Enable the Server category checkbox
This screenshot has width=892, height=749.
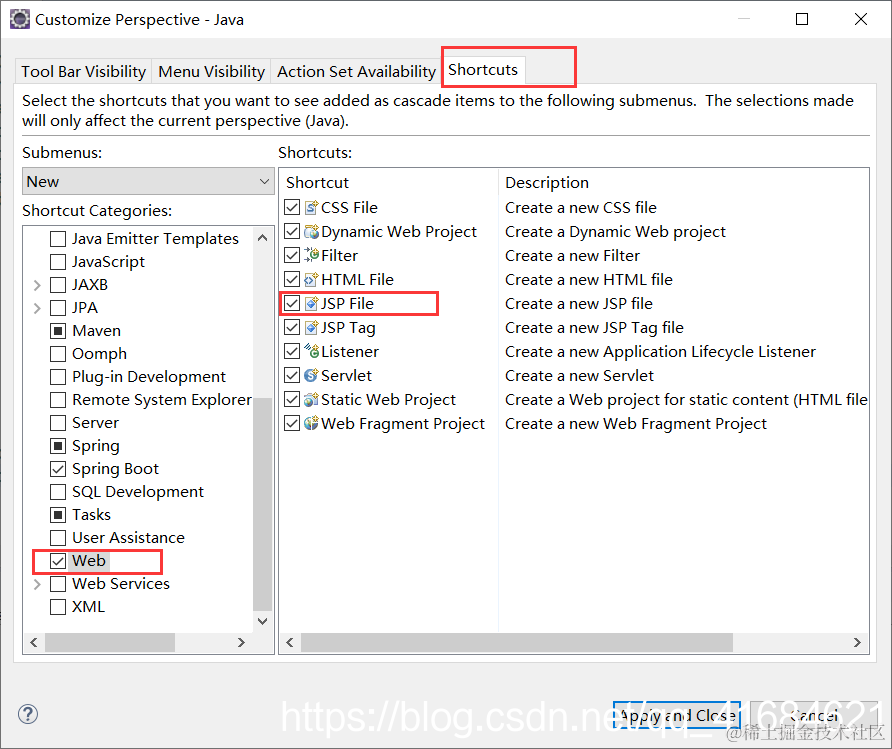[x=58, y=423]
